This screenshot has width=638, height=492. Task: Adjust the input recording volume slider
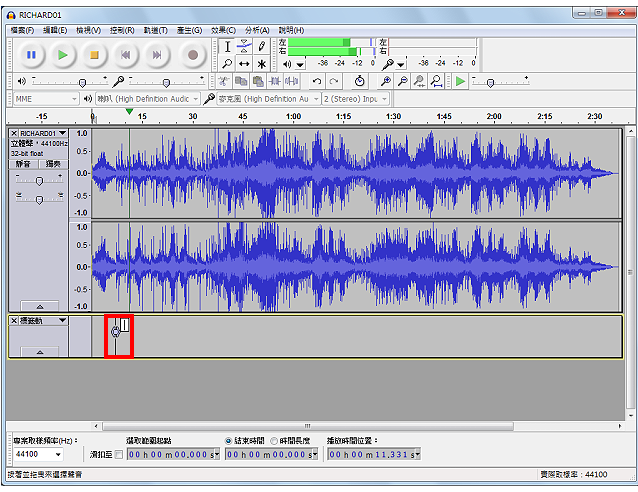pyautogui.click(x=167, y=81)
